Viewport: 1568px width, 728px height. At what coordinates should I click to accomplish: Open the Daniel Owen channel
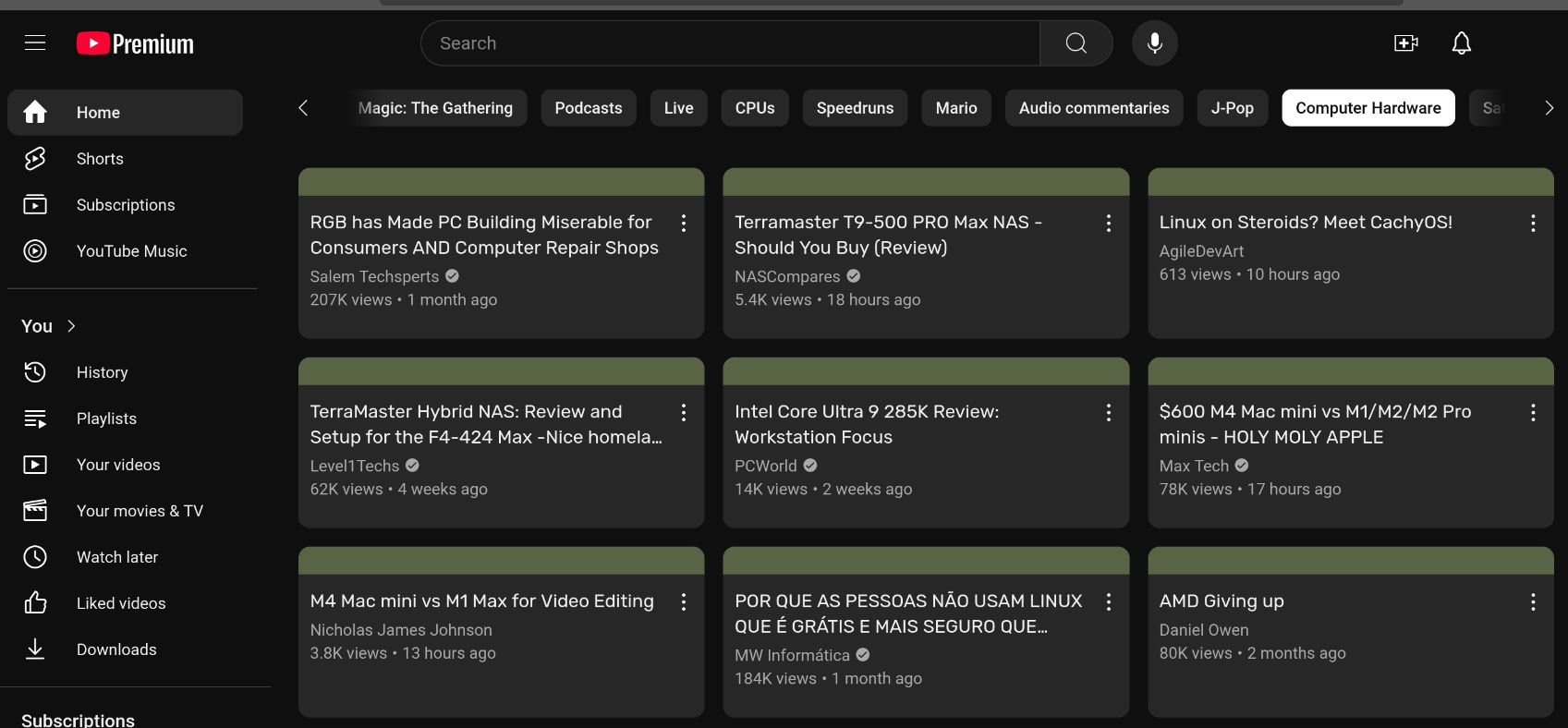1204,630
